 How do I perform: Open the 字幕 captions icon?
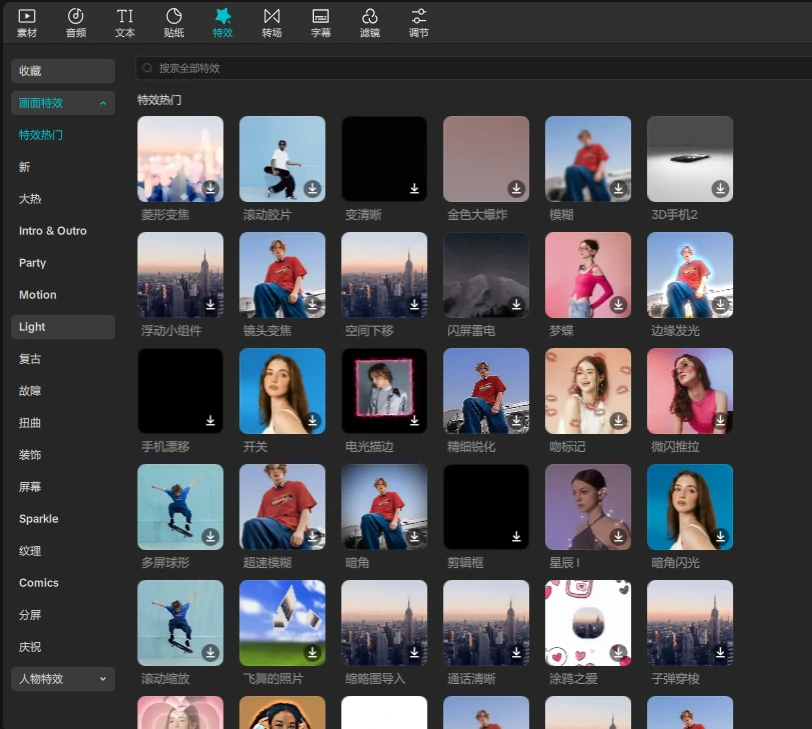coord(321,22)
